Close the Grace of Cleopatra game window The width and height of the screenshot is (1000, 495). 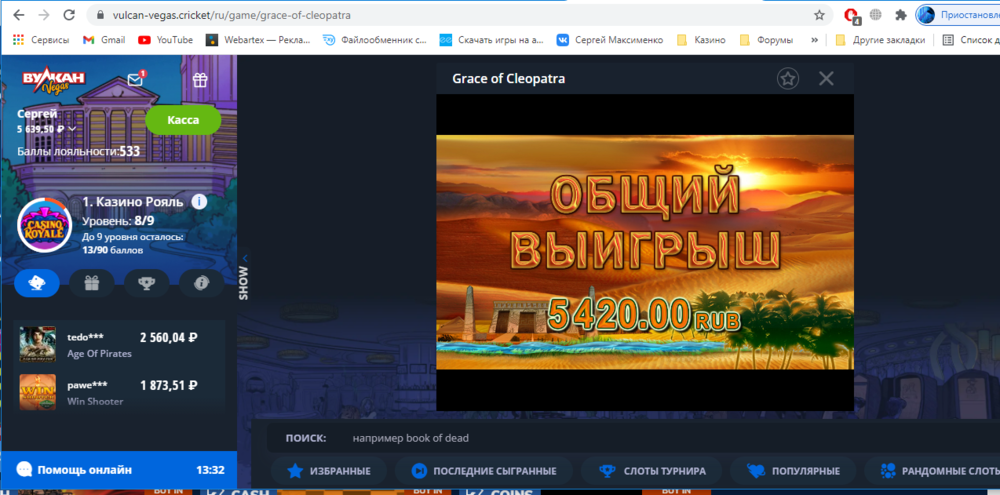click(x=826, y=79)
